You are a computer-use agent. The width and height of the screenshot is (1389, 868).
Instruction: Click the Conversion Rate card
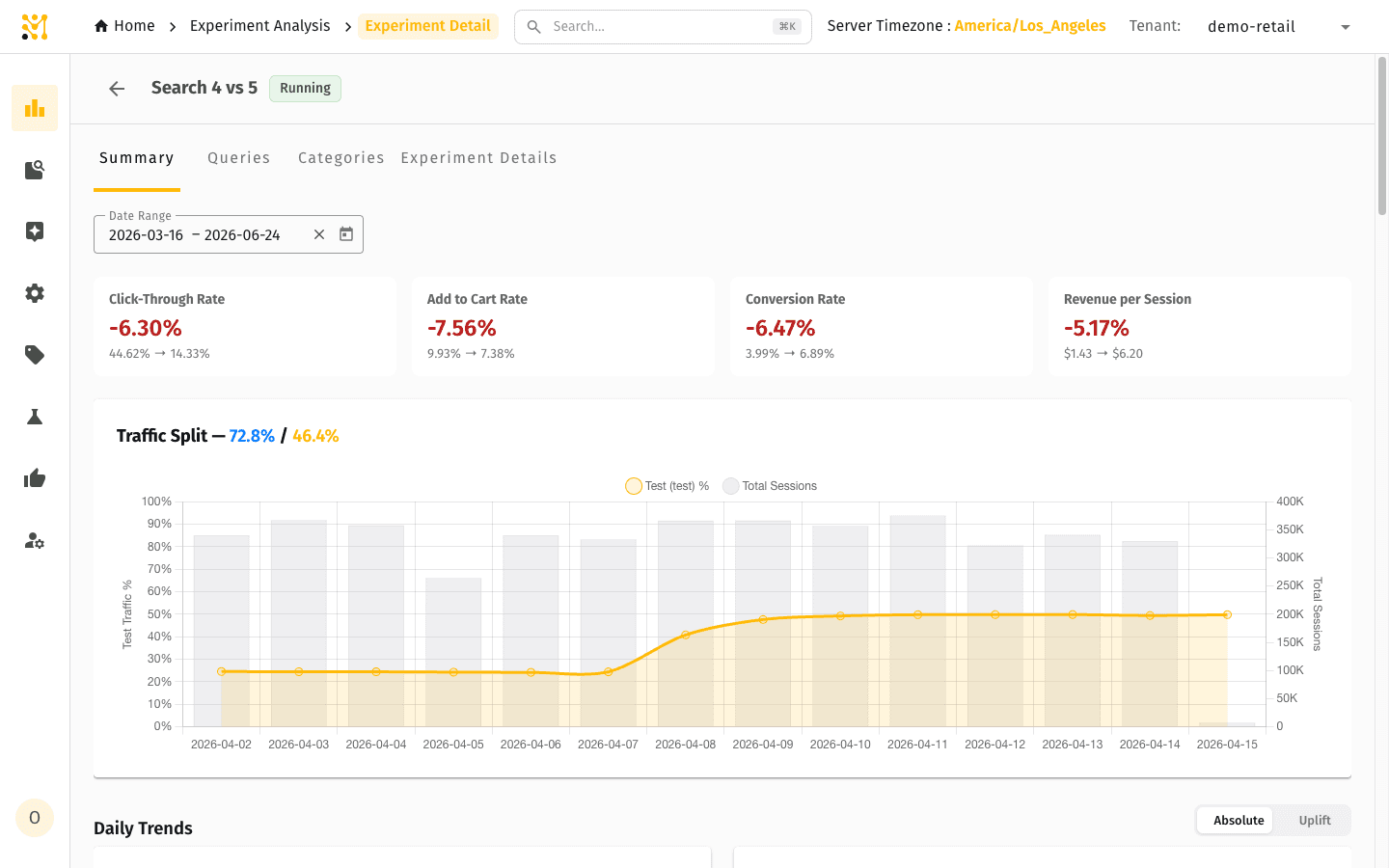(x=882, y=326)
